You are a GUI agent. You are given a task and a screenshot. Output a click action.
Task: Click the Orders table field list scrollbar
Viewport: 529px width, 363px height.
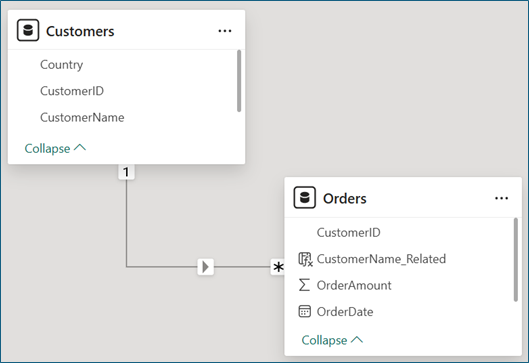516,259
